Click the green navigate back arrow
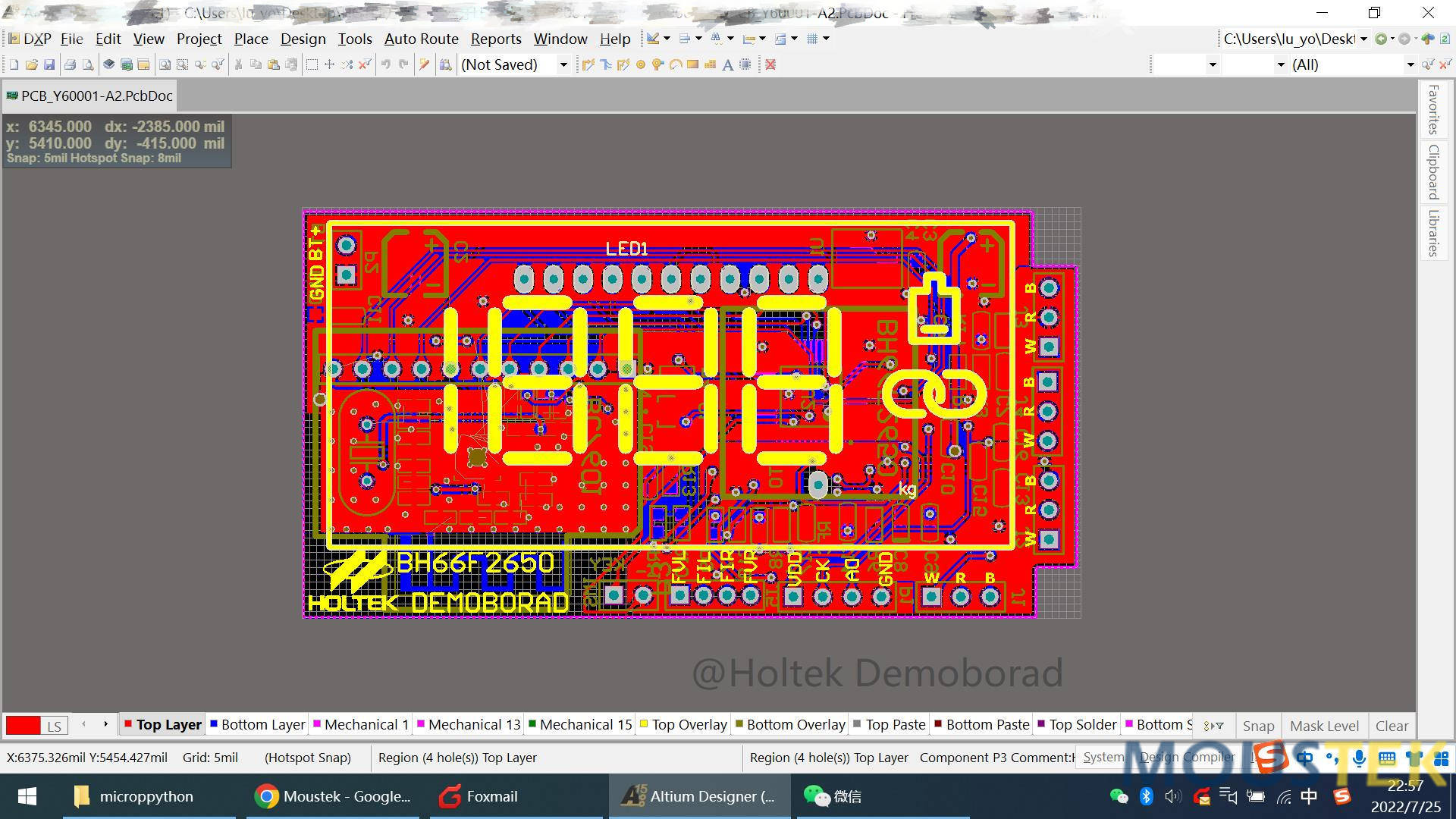Viewport: 1456px width, 819px height. (x=1381, y=39)
